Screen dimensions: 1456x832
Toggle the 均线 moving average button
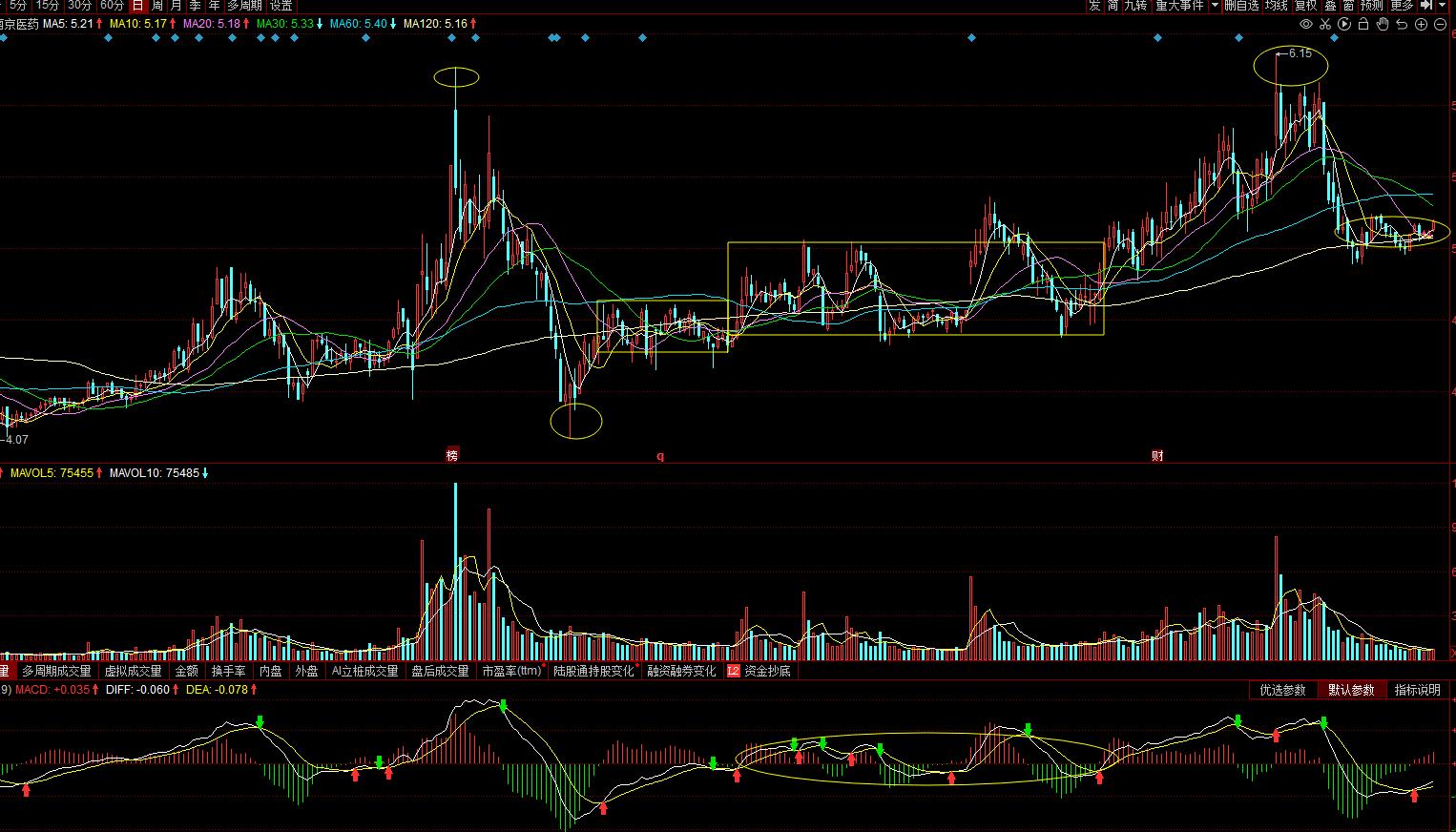[1277, 6]
